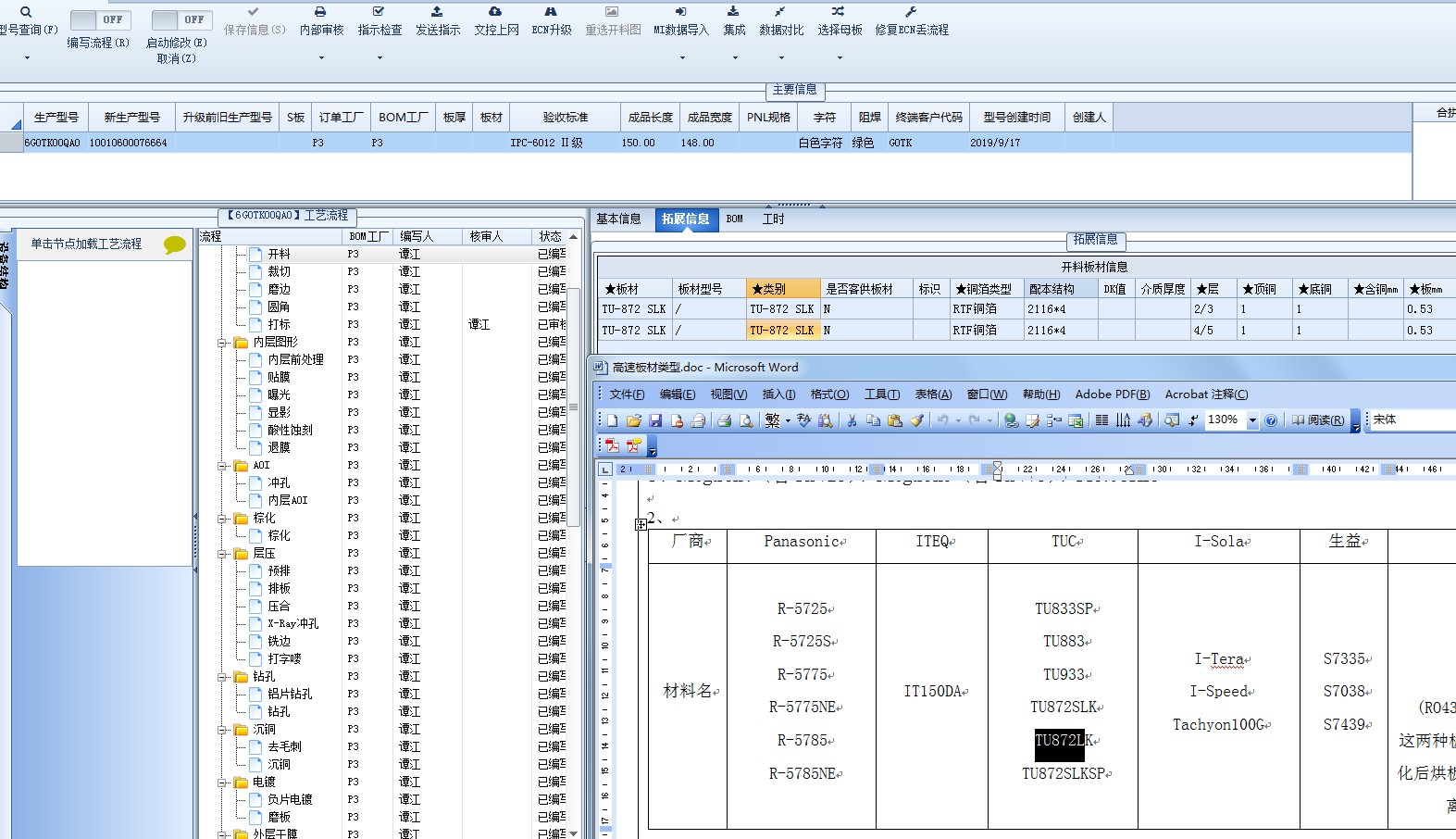1456x839 pixels.
Task: Switch to the BOM tab
Action: [735, 219]
